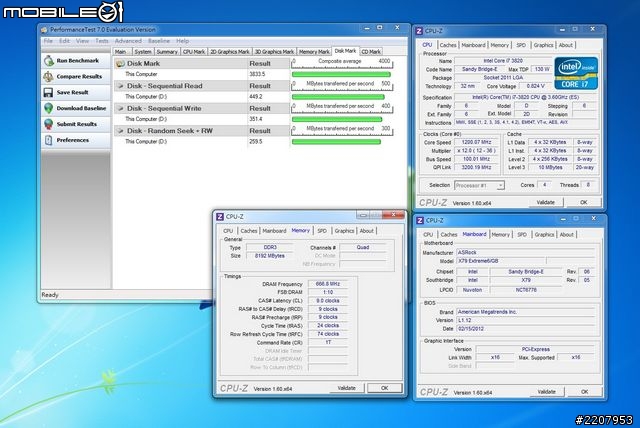Click the motherboard Model field X79 Extreme6/GB
Screen dimensions: 640x428
(x=500, y=261)
